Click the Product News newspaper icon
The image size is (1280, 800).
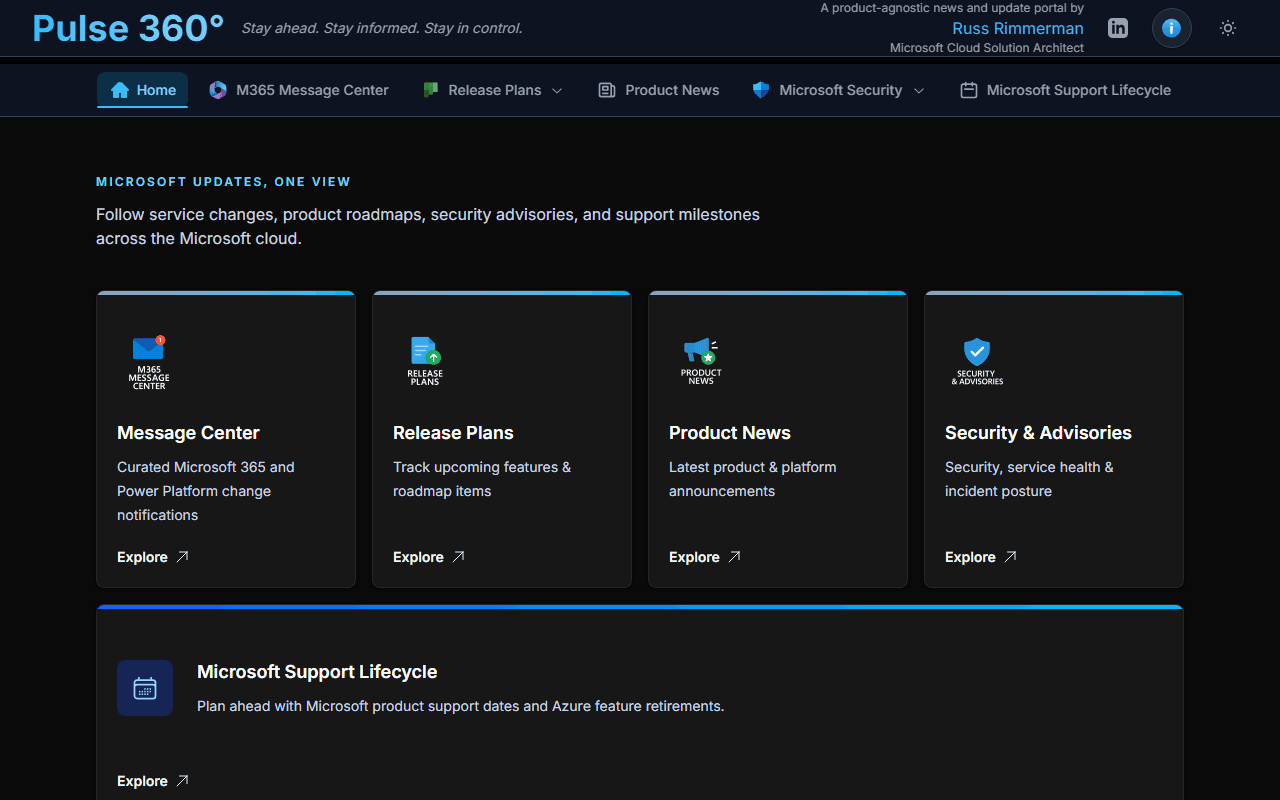(x=607, y=90)
